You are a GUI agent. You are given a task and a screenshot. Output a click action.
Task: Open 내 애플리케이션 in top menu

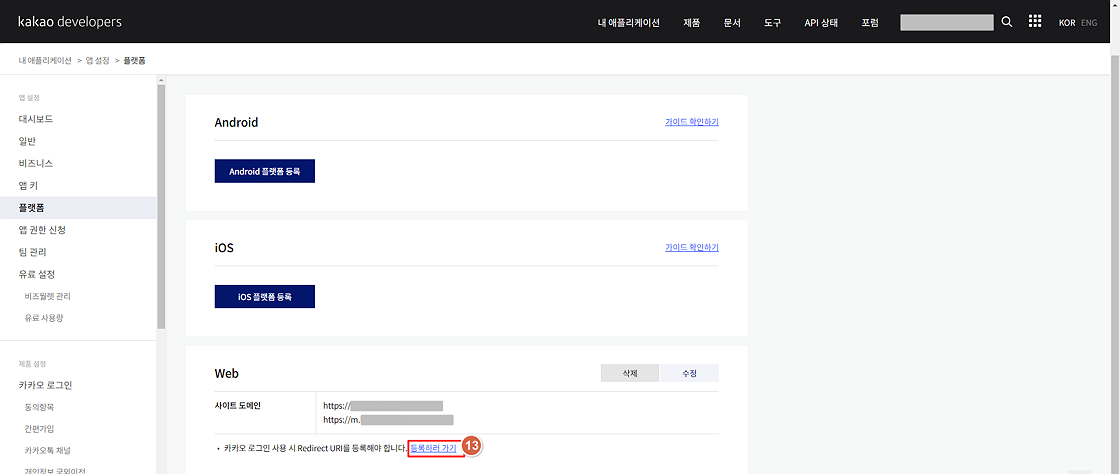629,23
